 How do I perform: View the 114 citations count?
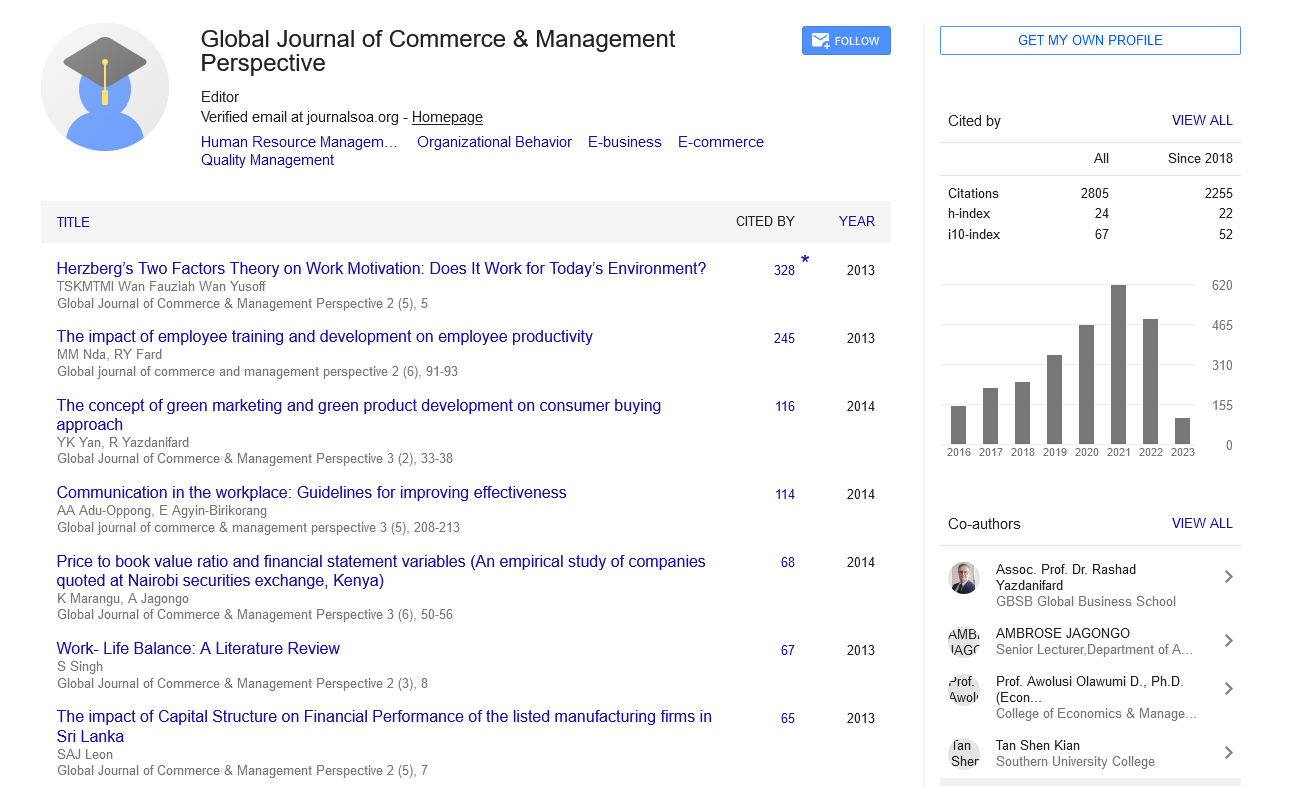[x=785, y=495]
